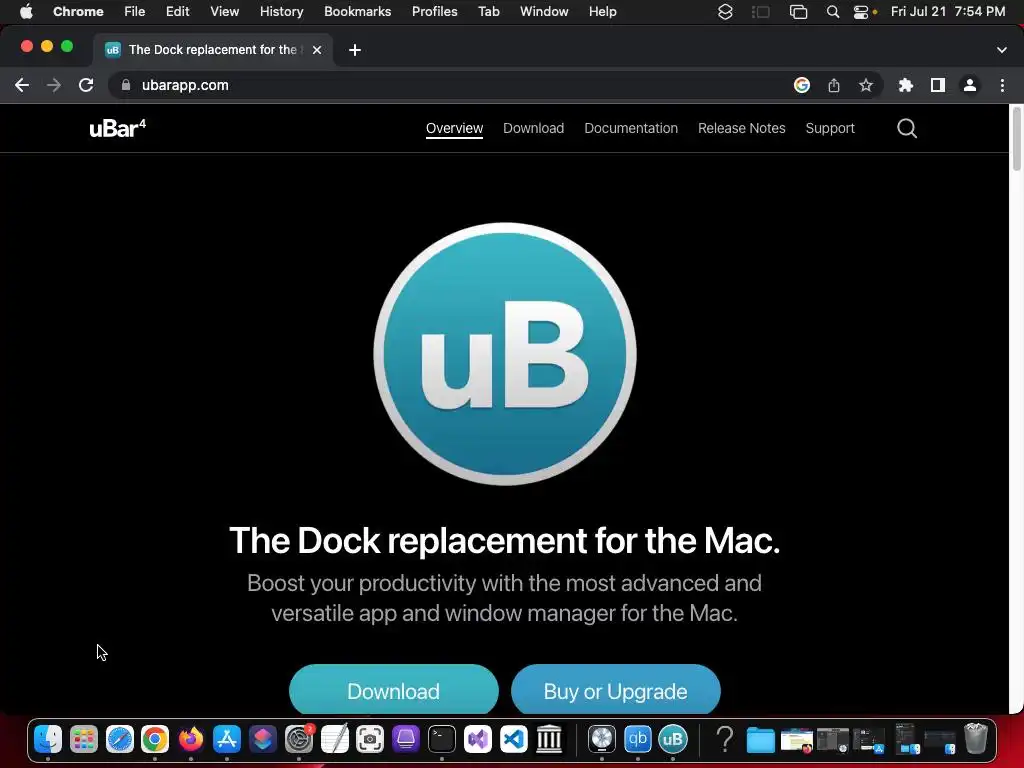
Task: Open a new tab with plus button
Action: click(355, 50)
